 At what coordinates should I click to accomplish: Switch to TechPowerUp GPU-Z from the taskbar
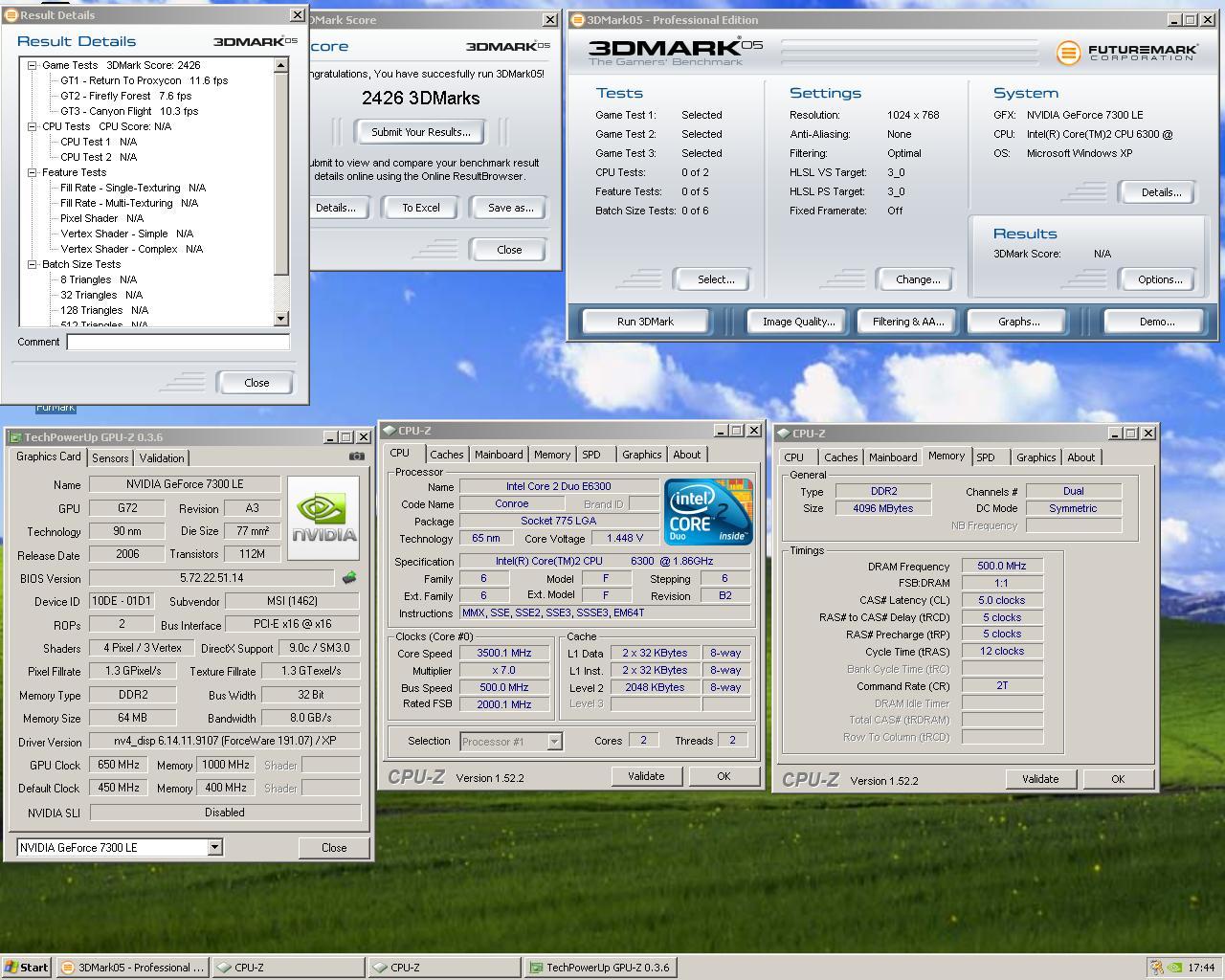[599, 968]
